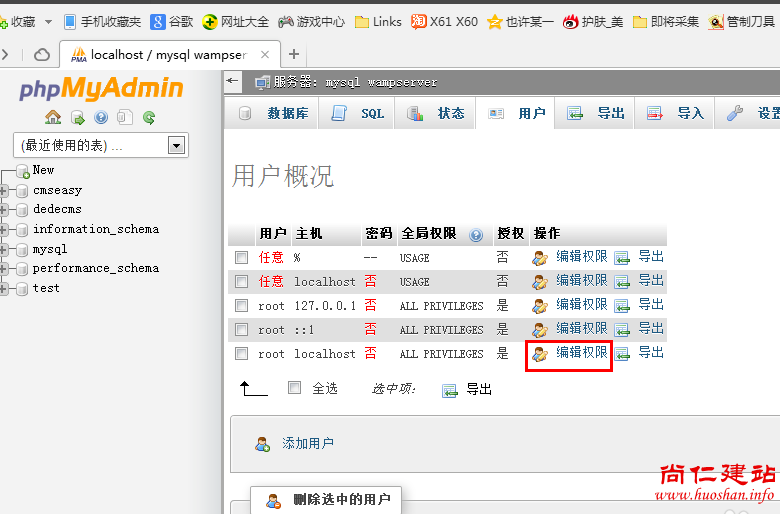Screen dimensions: 780x514
Task: Click export icon for root 127.0.0.1 row
Action: click(x=622, y=306)
